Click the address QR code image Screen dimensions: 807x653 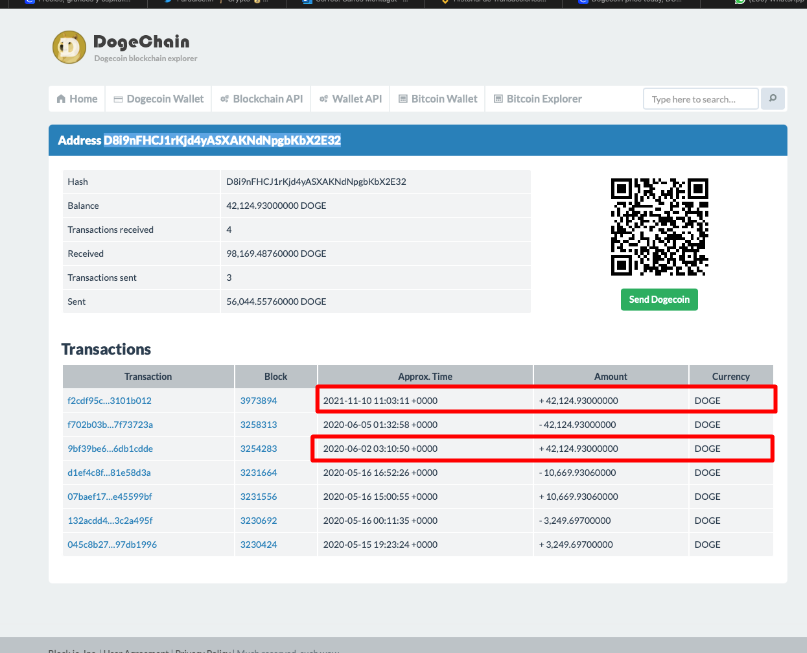[659, 227]
